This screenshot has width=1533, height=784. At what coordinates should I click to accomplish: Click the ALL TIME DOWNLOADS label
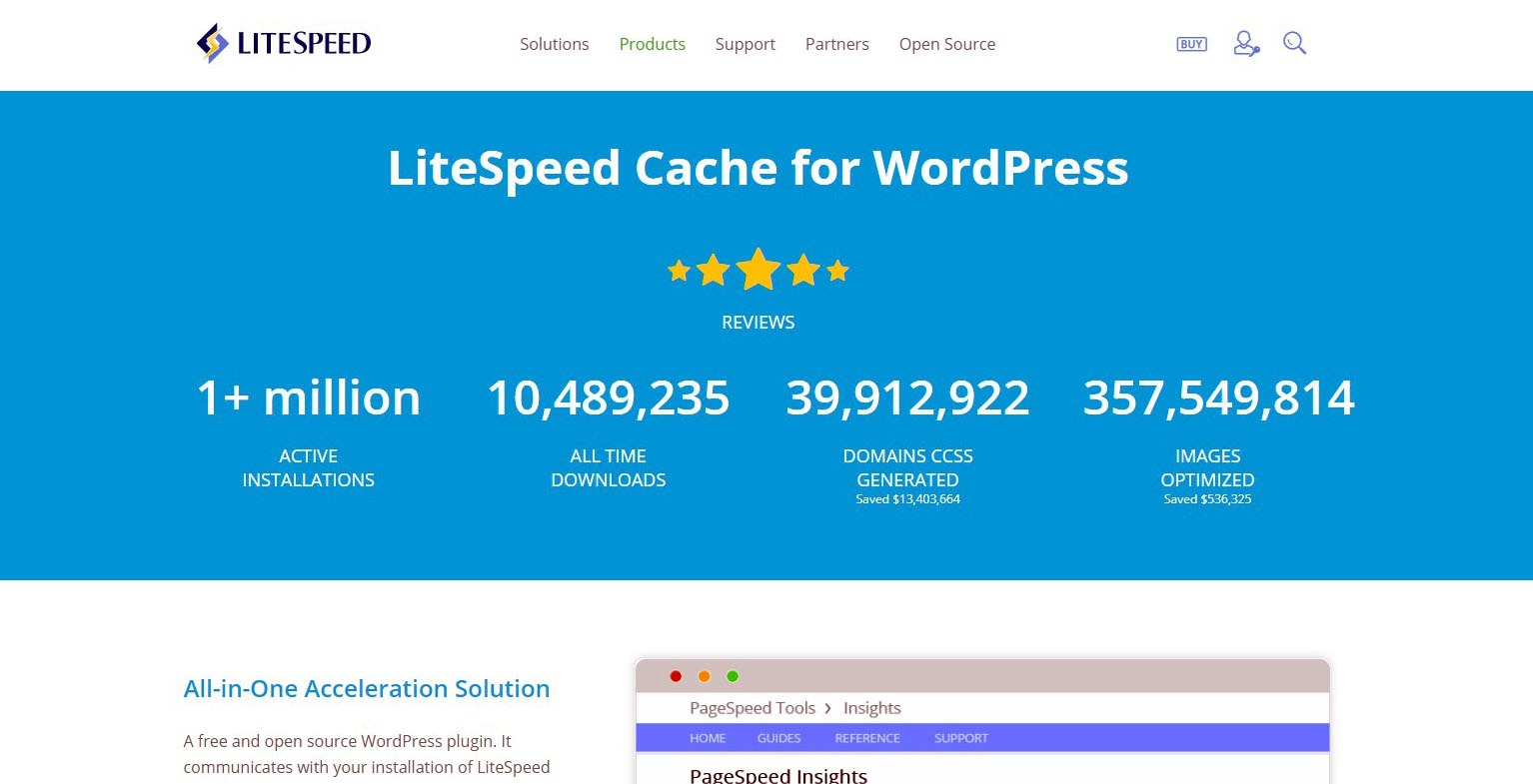point(609,467)
